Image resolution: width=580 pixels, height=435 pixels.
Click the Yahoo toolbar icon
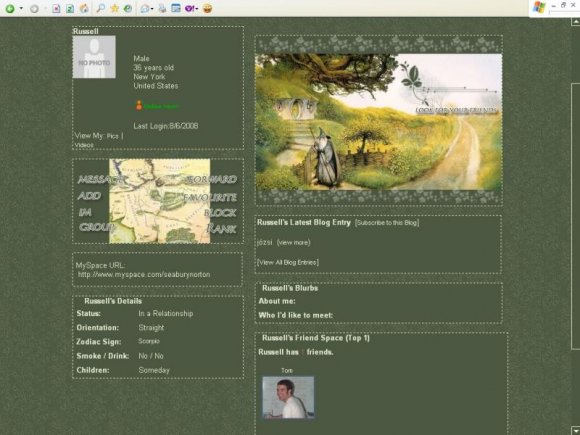coord(189,9)
